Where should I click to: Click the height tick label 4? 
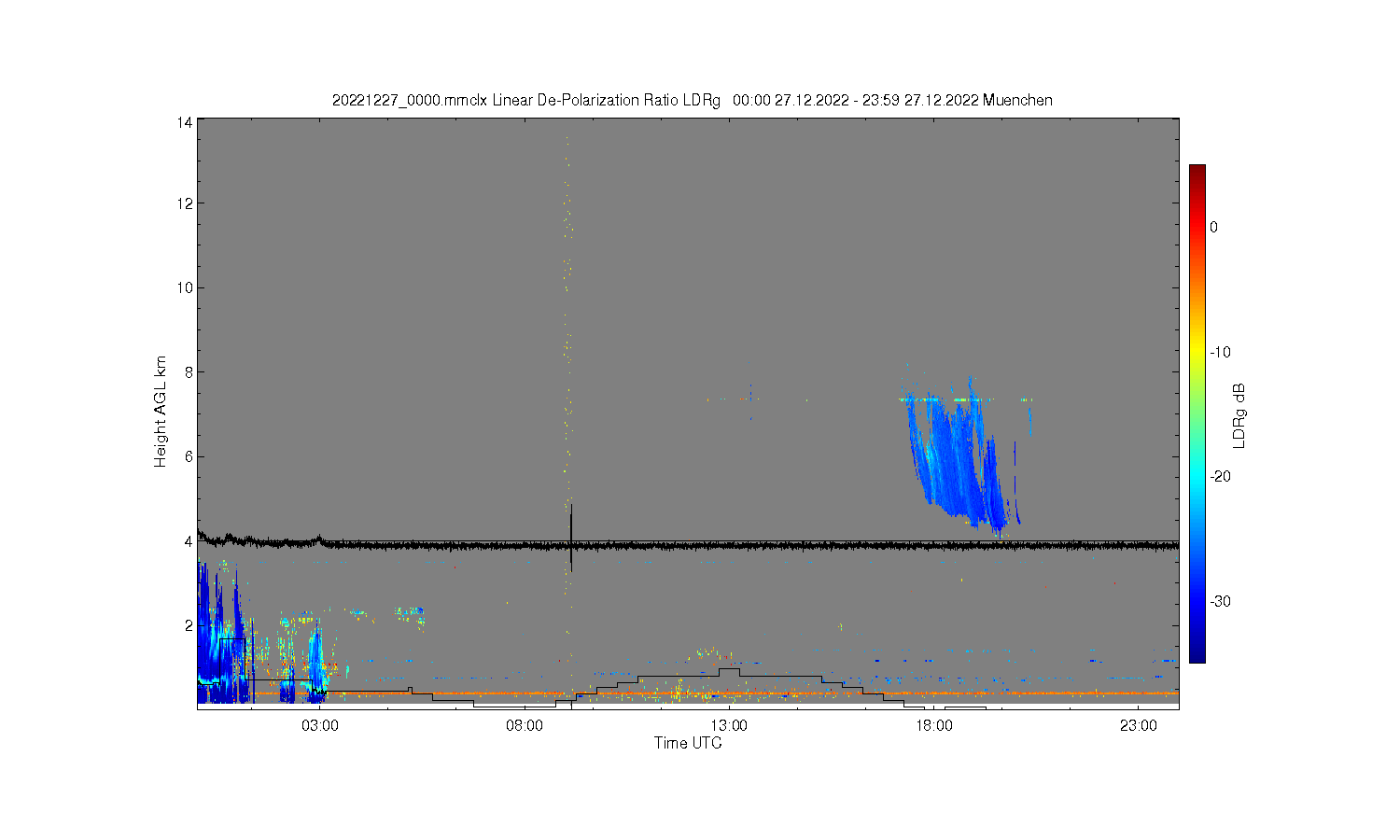coord(189,541)
